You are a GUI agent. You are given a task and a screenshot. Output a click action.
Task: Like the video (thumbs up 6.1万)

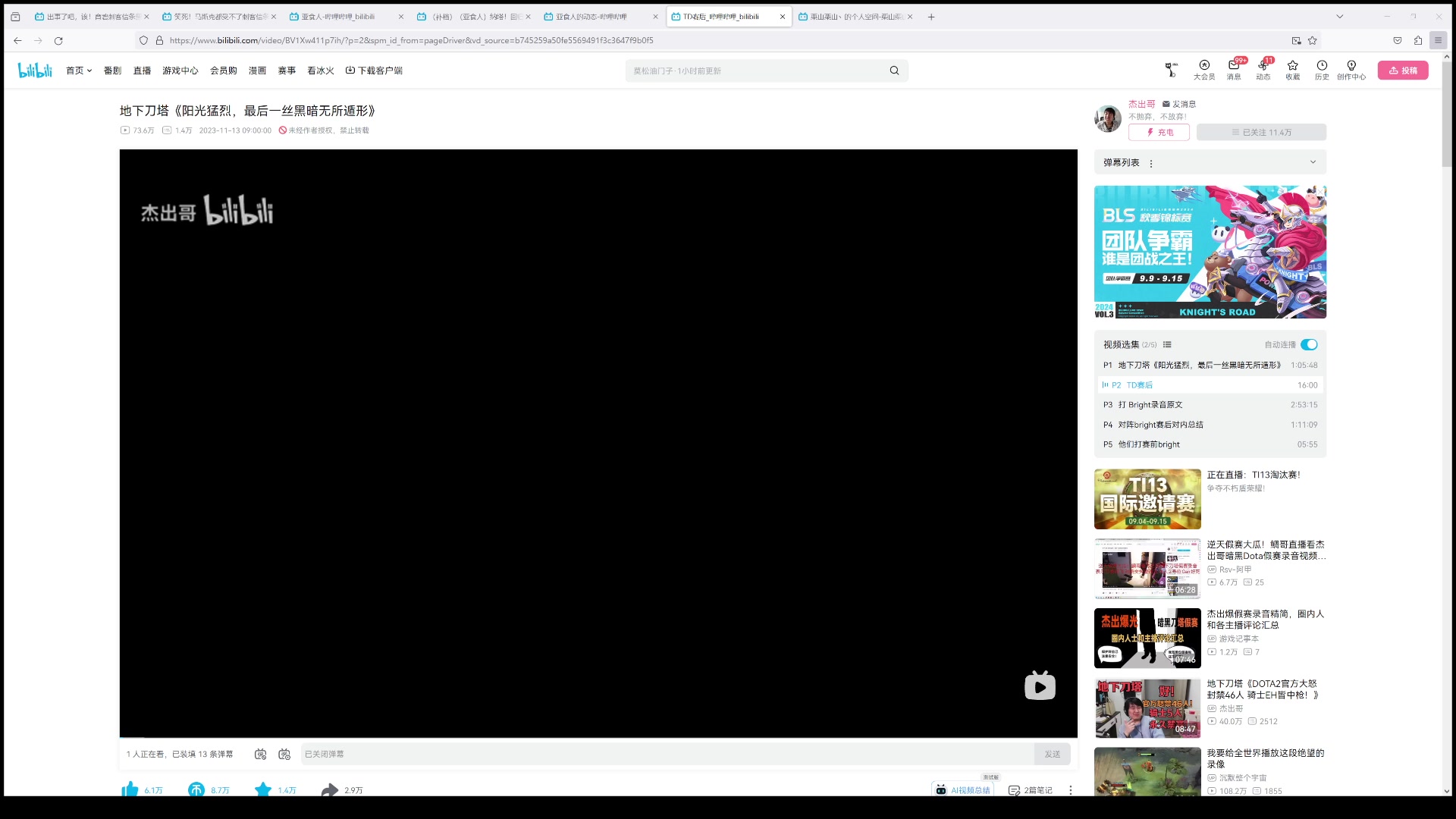(x=142, y=789)
